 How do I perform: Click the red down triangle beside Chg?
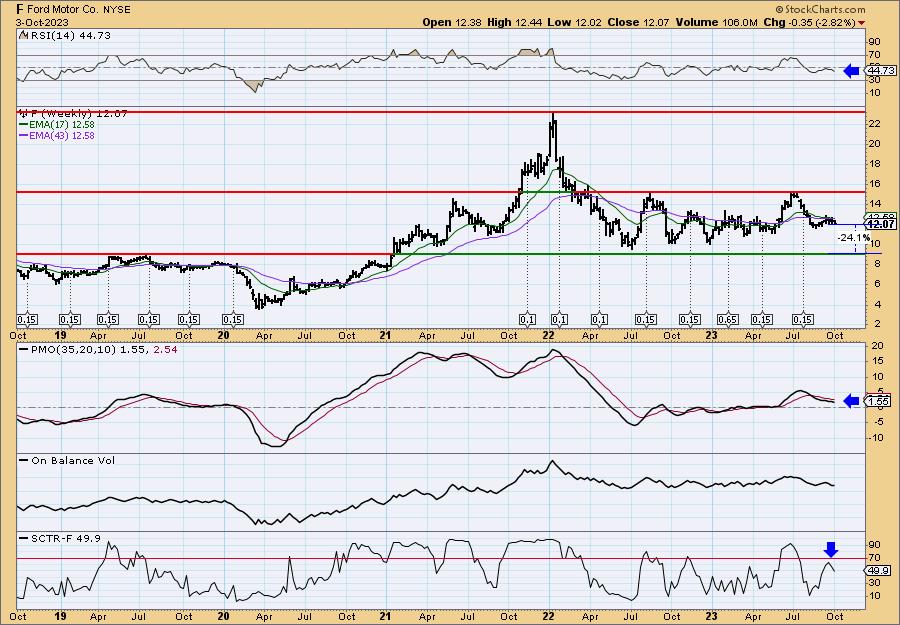click(862, 23)
